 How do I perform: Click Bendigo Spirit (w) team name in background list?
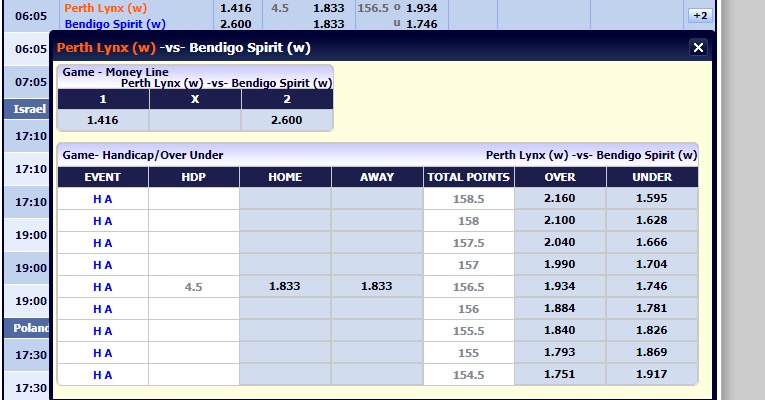tap(115, 24)
